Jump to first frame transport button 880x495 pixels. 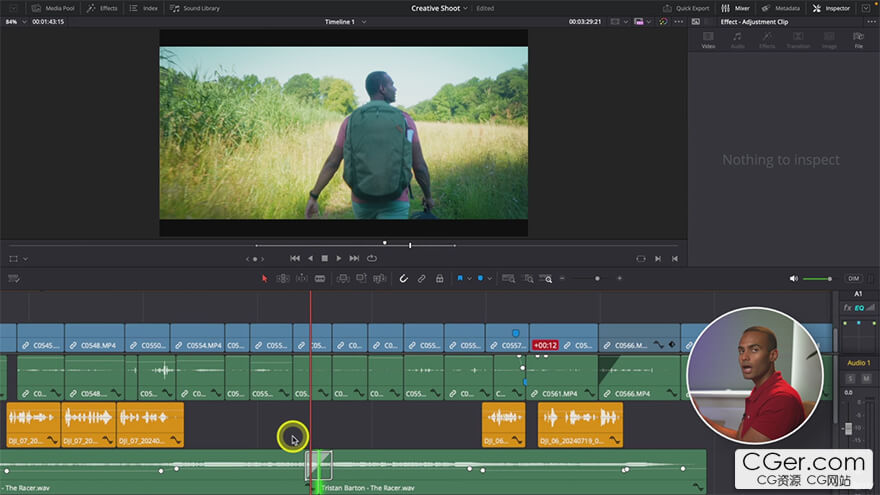(295, 258)
